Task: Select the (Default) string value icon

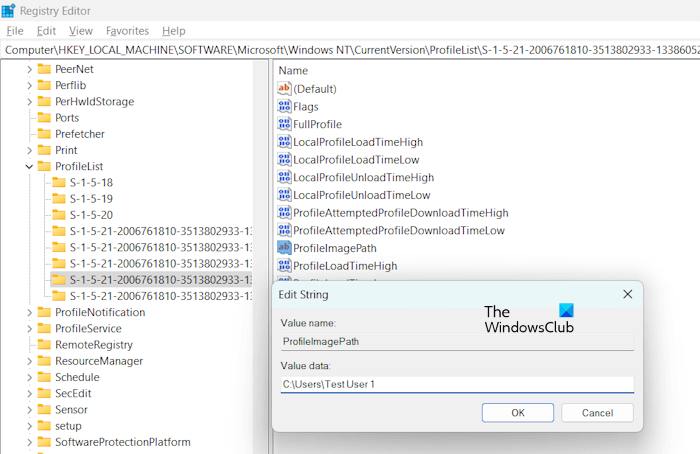Action: (x=284, y=88)
